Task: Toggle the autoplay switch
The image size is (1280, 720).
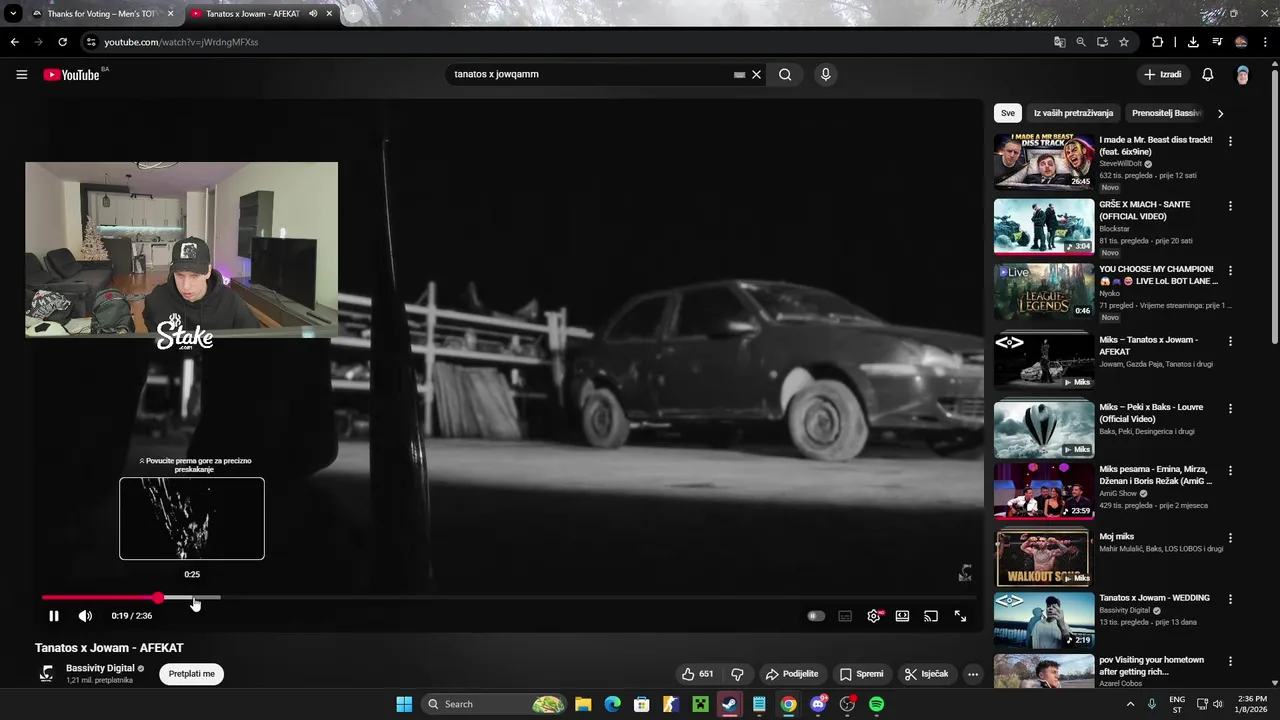Action: click(x=816, y=616)
